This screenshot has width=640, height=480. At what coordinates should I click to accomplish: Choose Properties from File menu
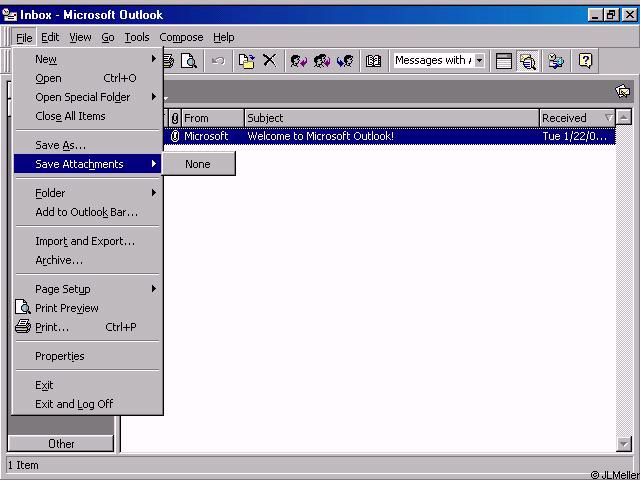point(87,356)
